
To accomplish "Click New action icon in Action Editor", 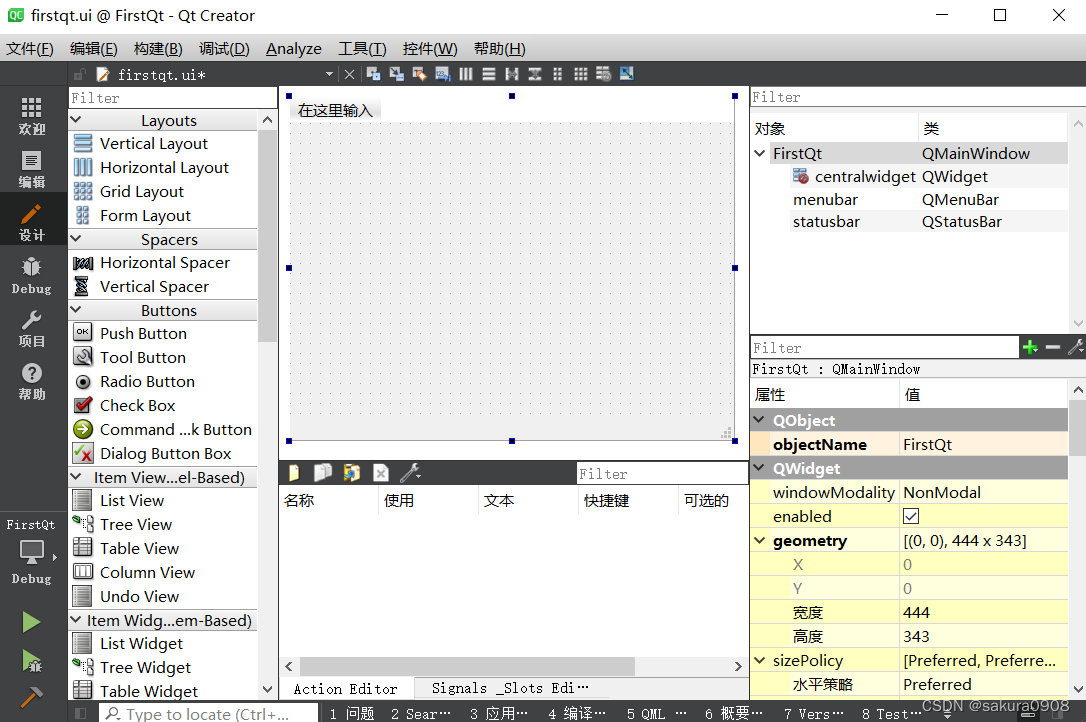I will [294, 473].
